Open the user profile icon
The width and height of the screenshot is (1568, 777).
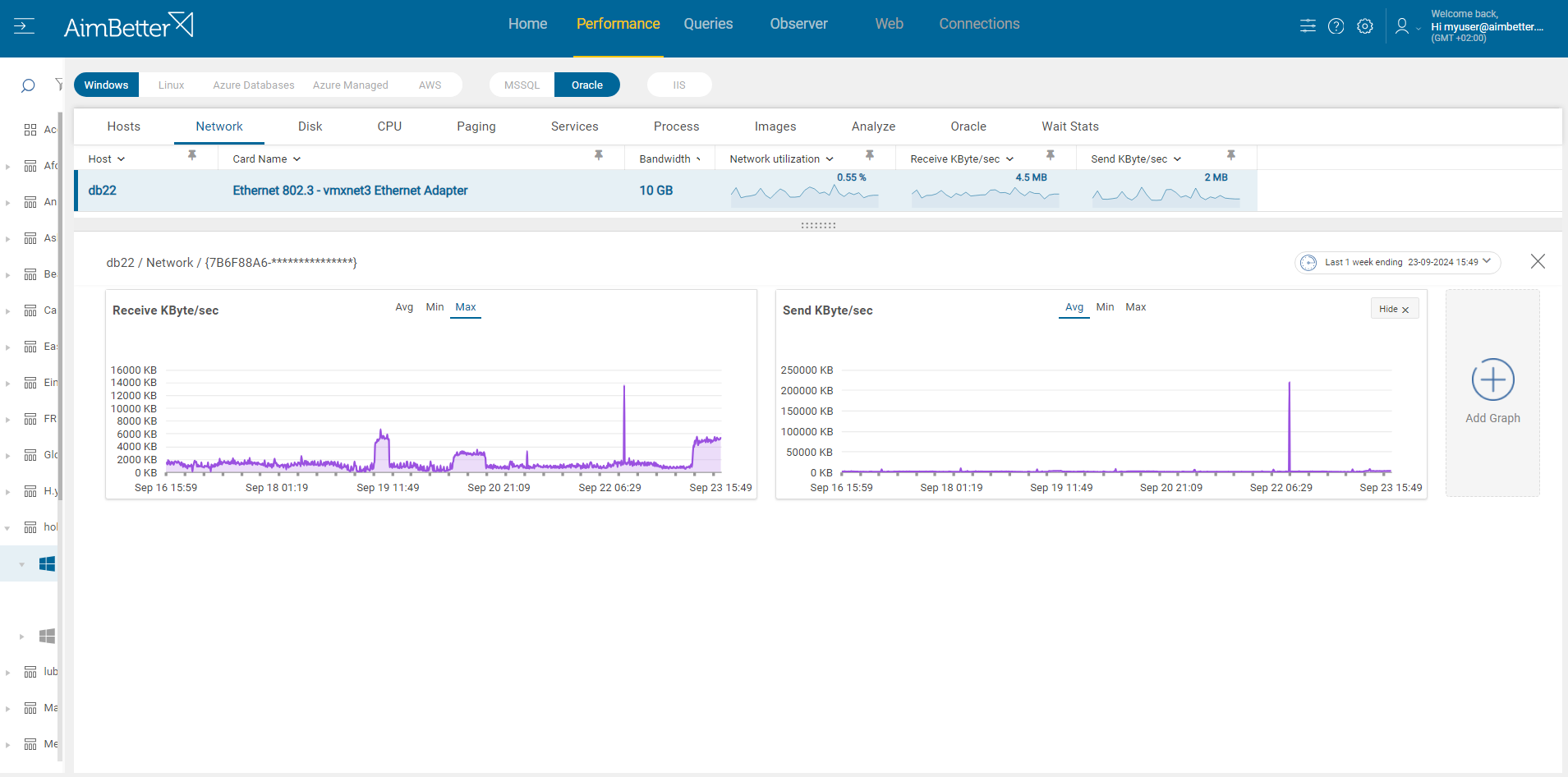(1402, 26)
